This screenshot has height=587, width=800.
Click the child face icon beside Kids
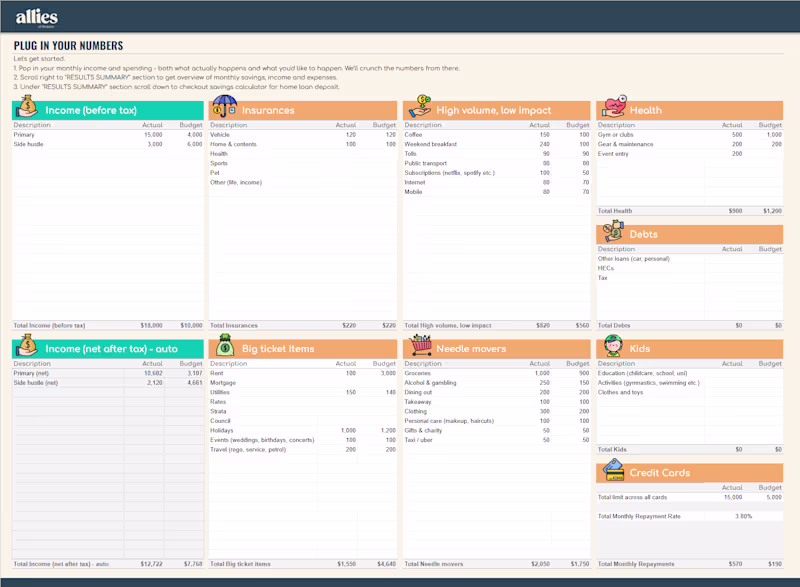613,345
